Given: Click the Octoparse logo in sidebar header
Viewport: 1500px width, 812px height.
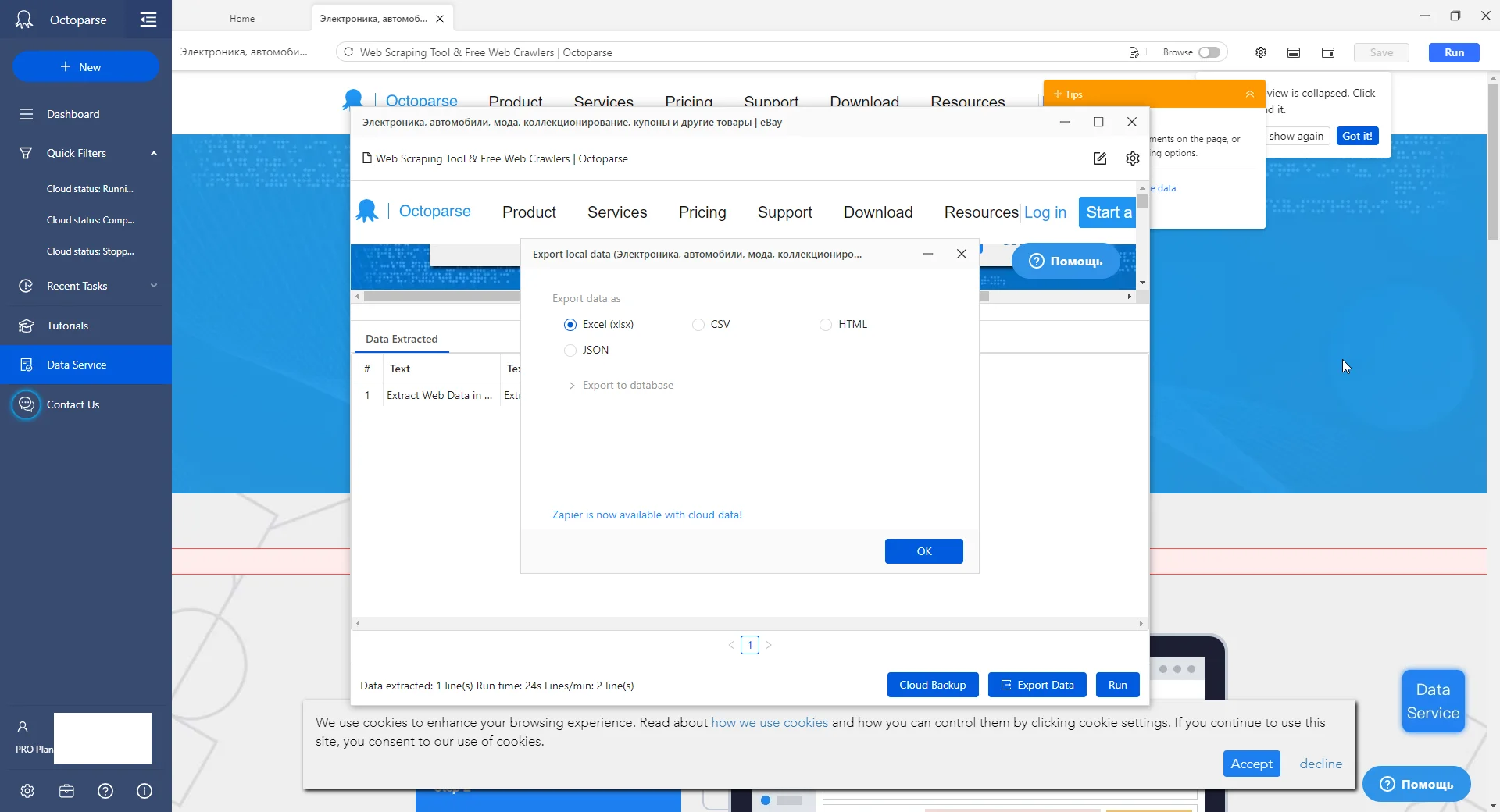Looking at the screenshot, I should coord(24,20).
